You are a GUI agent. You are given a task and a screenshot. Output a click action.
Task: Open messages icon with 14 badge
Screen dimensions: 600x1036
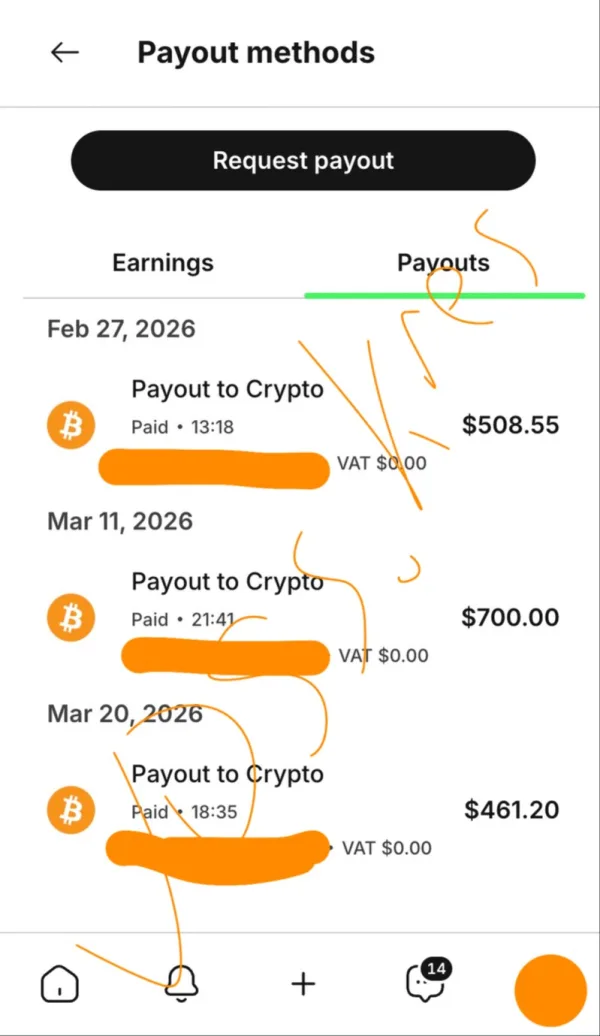pos(425,984)
